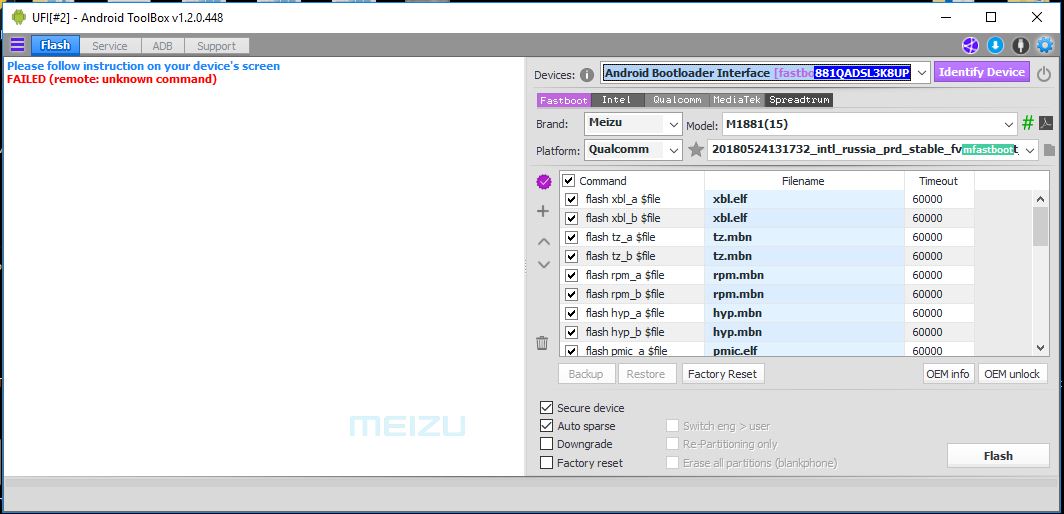Click the black shield key icon
The height and width of the screenshot is (514, 1064).
pos(1020,45)
